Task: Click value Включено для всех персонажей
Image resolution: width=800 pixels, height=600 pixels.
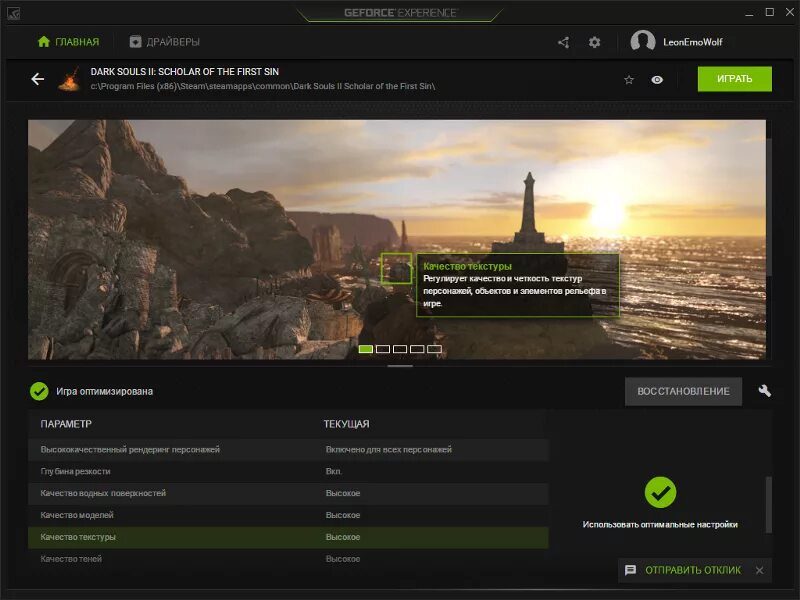Action: [389, 449]
